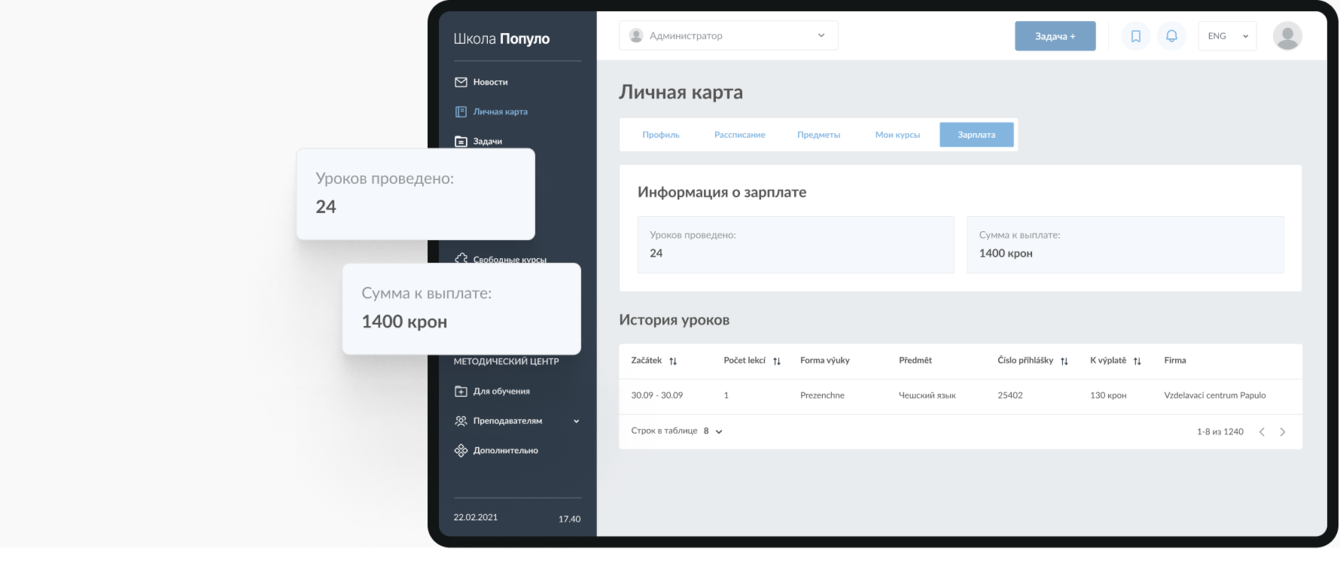Expand the Администратор role dropdown
This screenshot has width=1340, height=573.
click(x=729, y=36)
